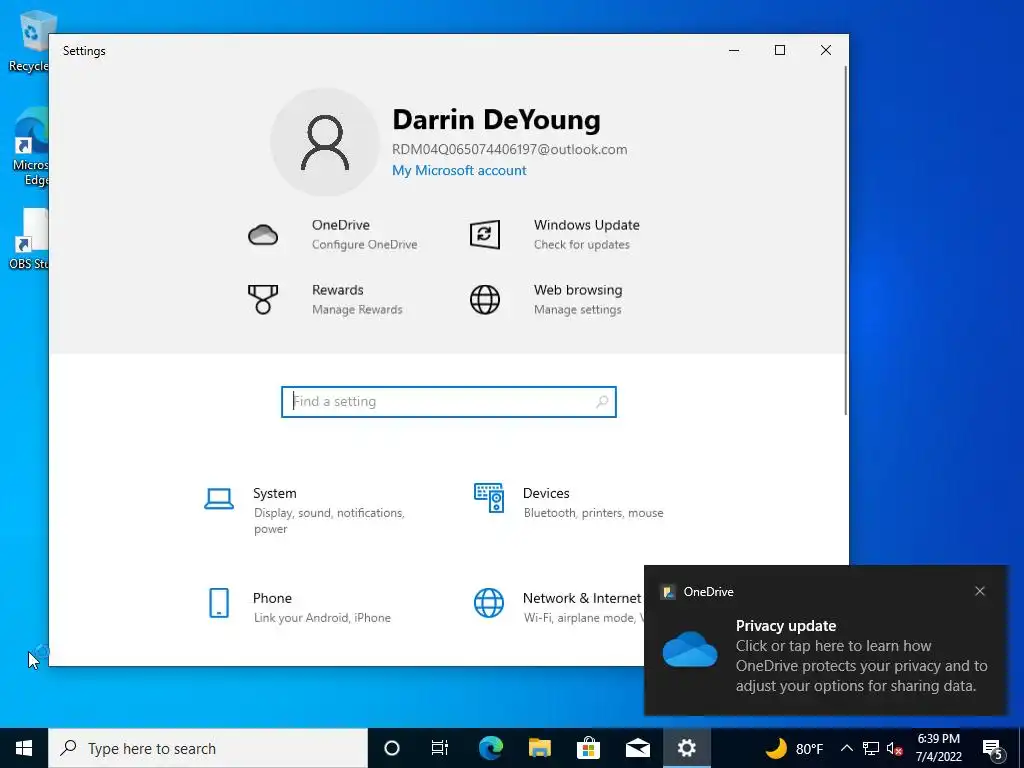Click 'Link your Android, iPhone' description
The width and height of the screenshot is (1024, 768).
322,618
